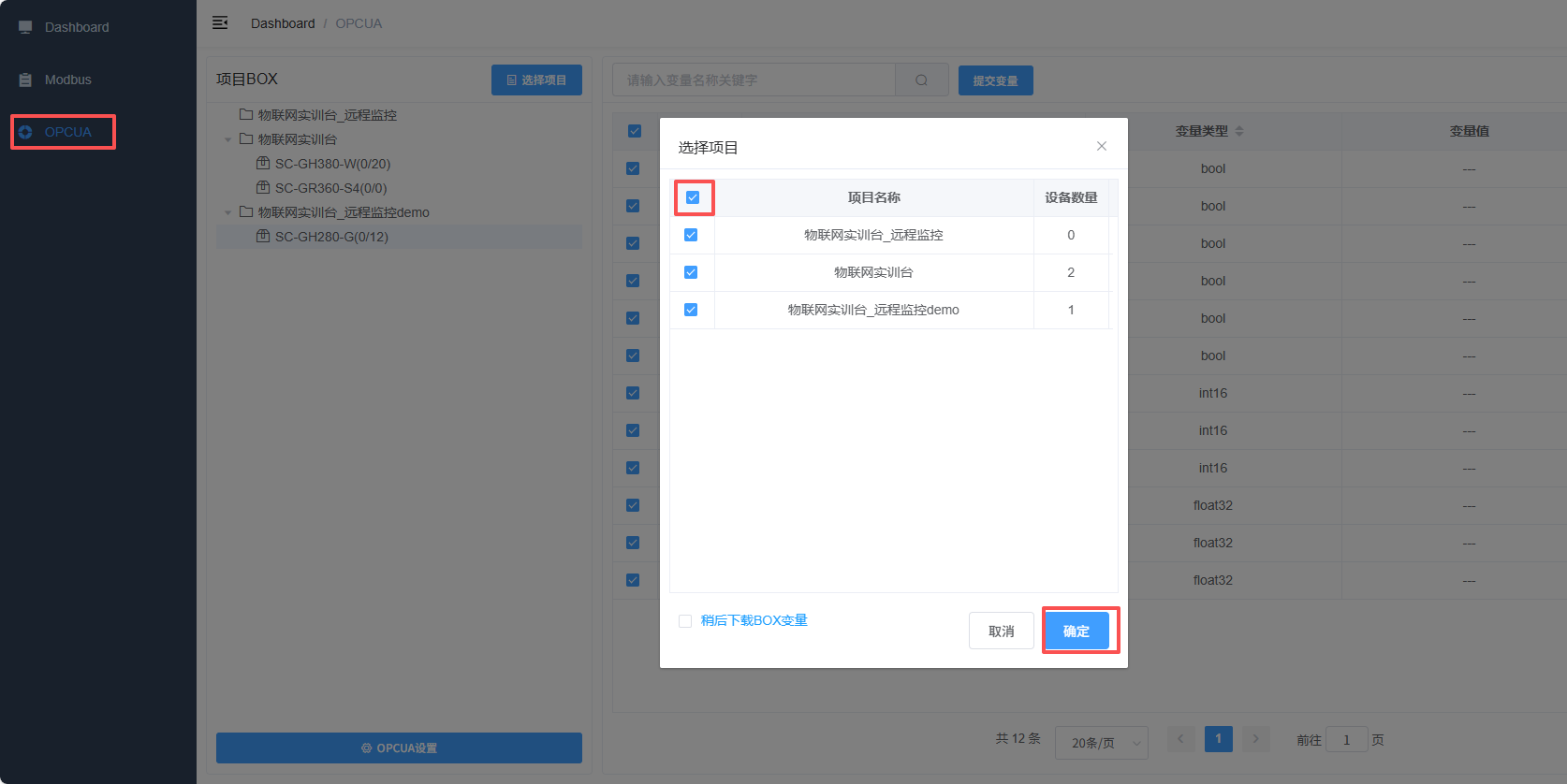Toggle the select-all checkbox in dialog header
The height and width of the screenshot is (784, 1567).
tap(693, 197)
